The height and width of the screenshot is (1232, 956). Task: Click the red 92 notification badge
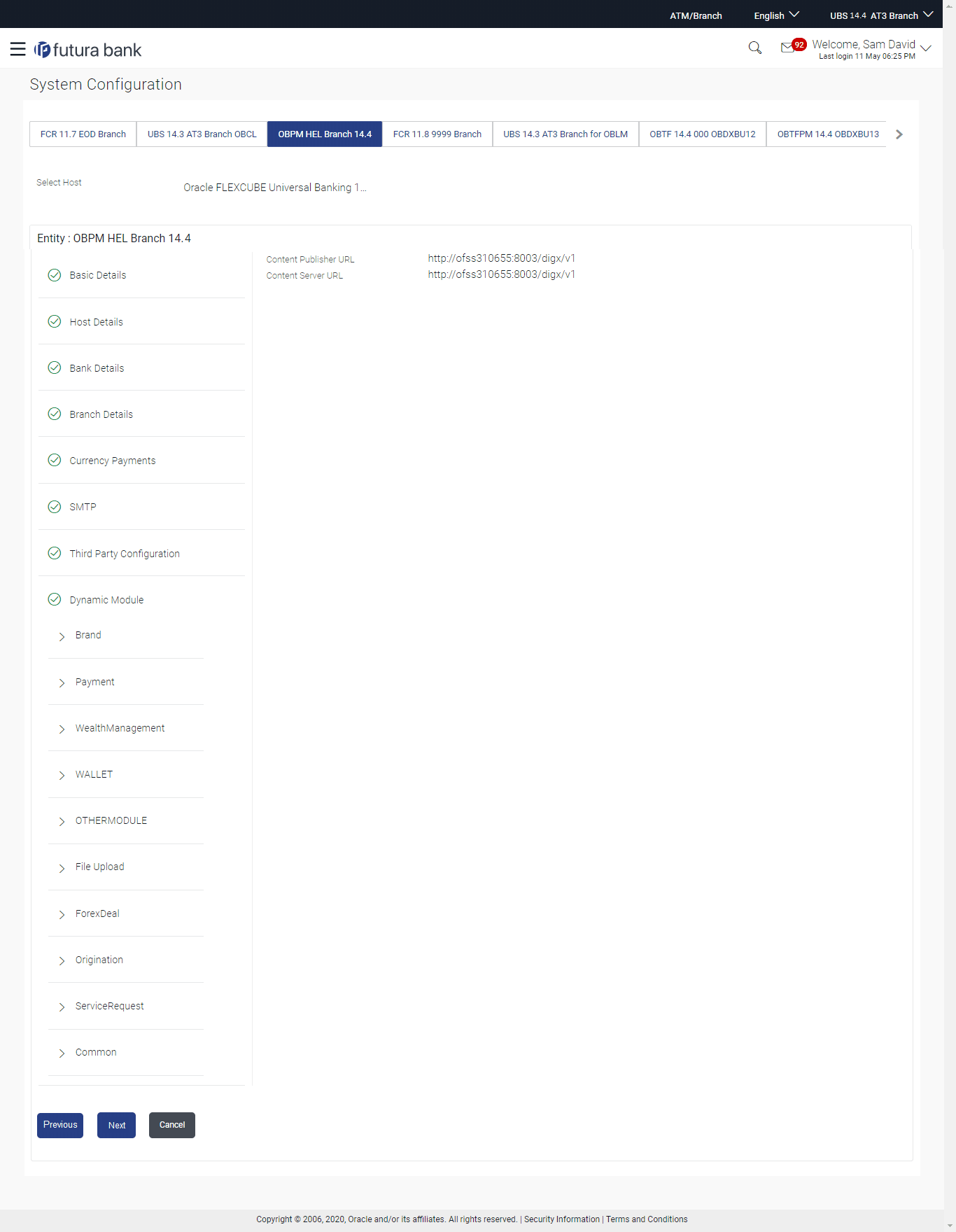(x=799, y=44)
